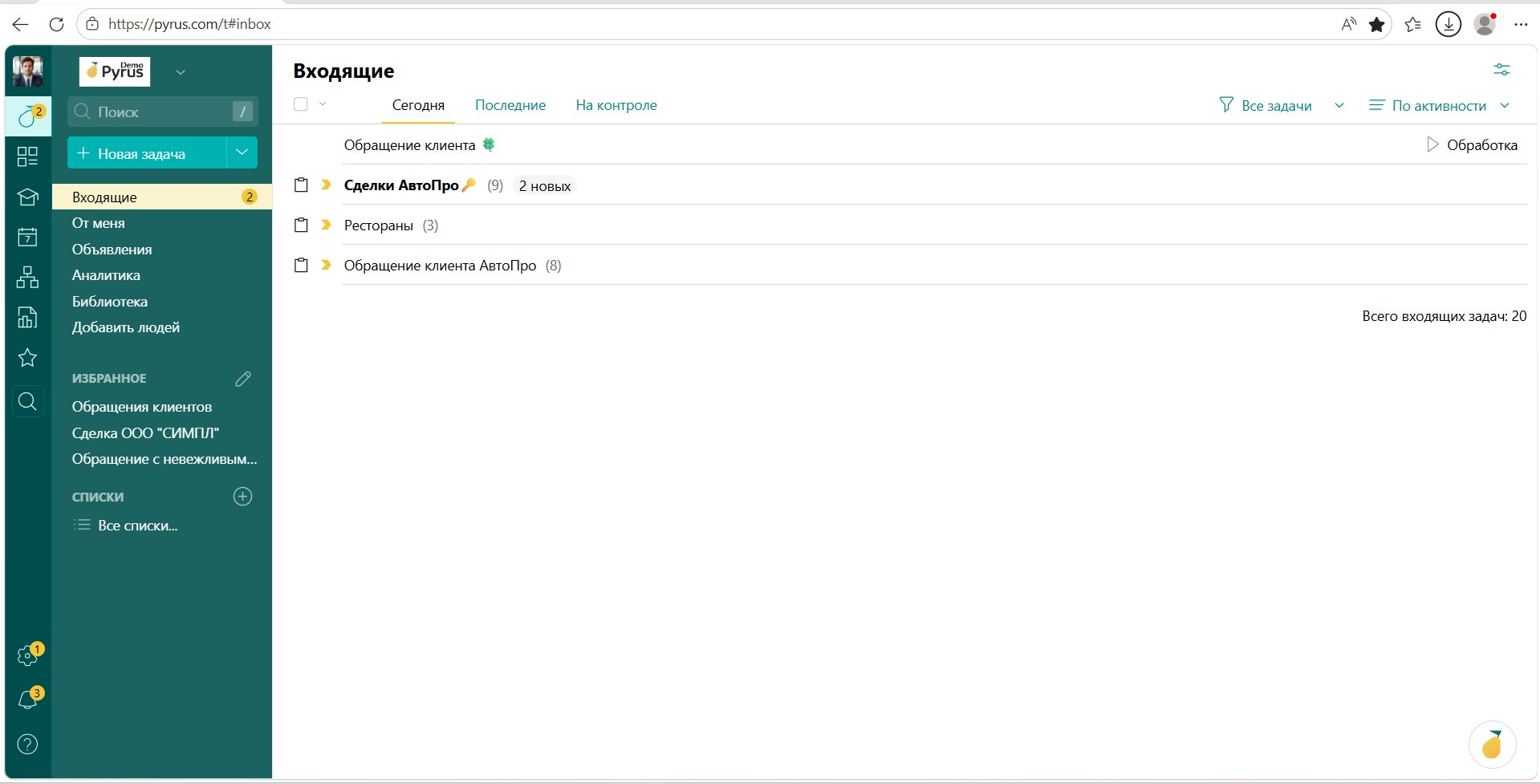Switch to the Последние tab

click(x=510, y=105)
